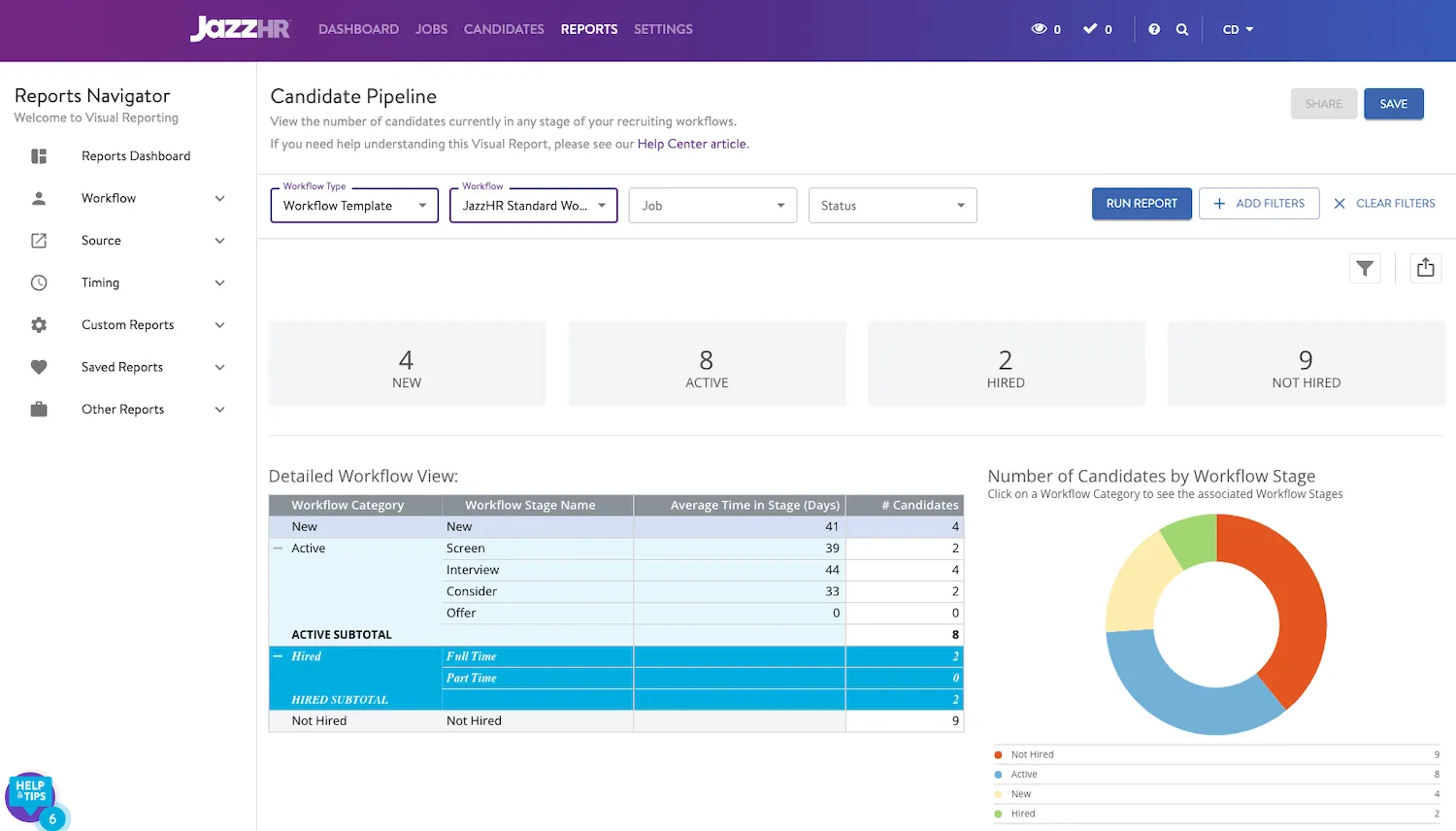
Task: Open the Help Center article link
Action: coord(691,144)
